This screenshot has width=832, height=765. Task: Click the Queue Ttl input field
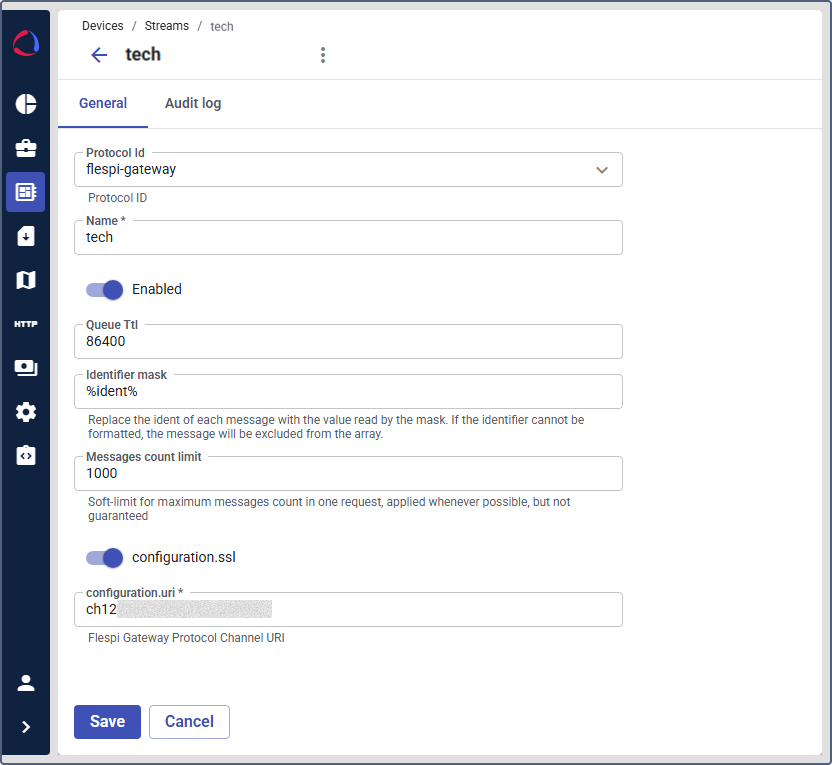pyautogui.click(x=348, y=341)
